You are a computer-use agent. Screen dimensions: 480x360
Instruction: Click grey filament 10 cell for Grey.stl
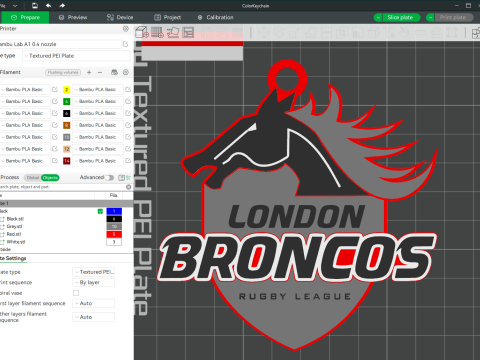click(x=114, y=227)
